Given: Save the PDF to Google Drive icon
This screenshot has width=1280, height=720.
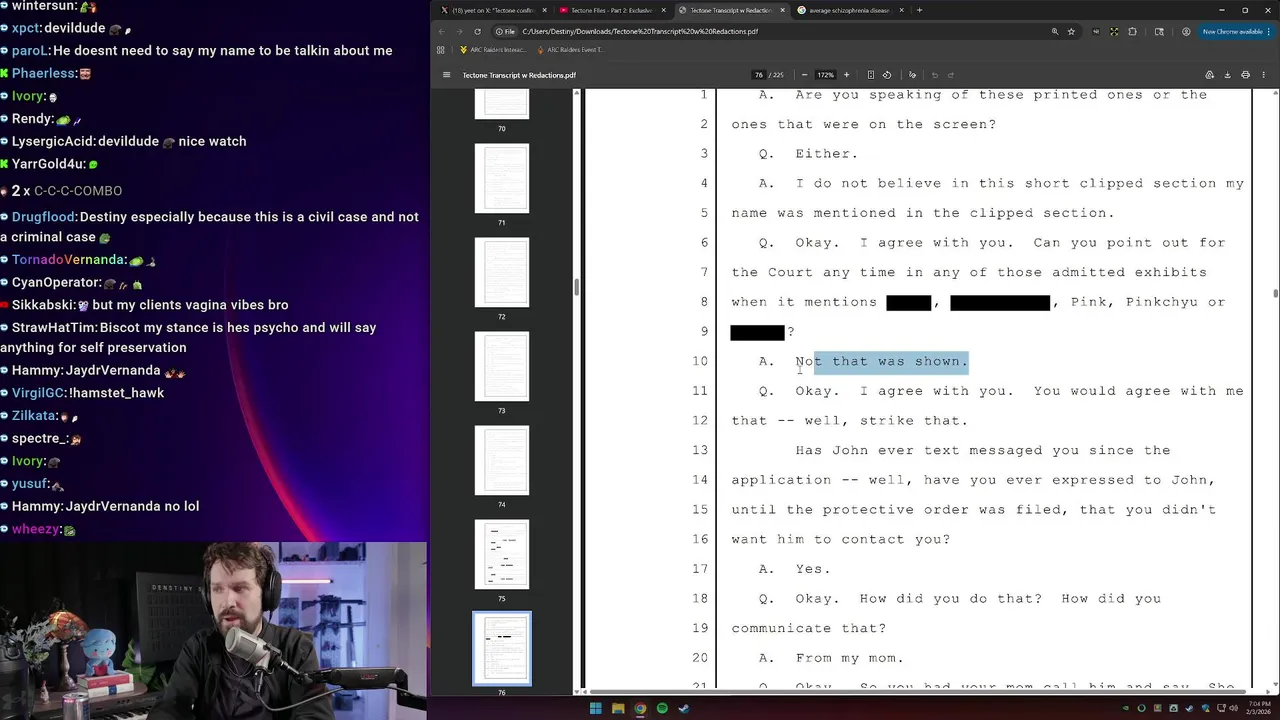Looking at the screenshot, I should 1209,75.
